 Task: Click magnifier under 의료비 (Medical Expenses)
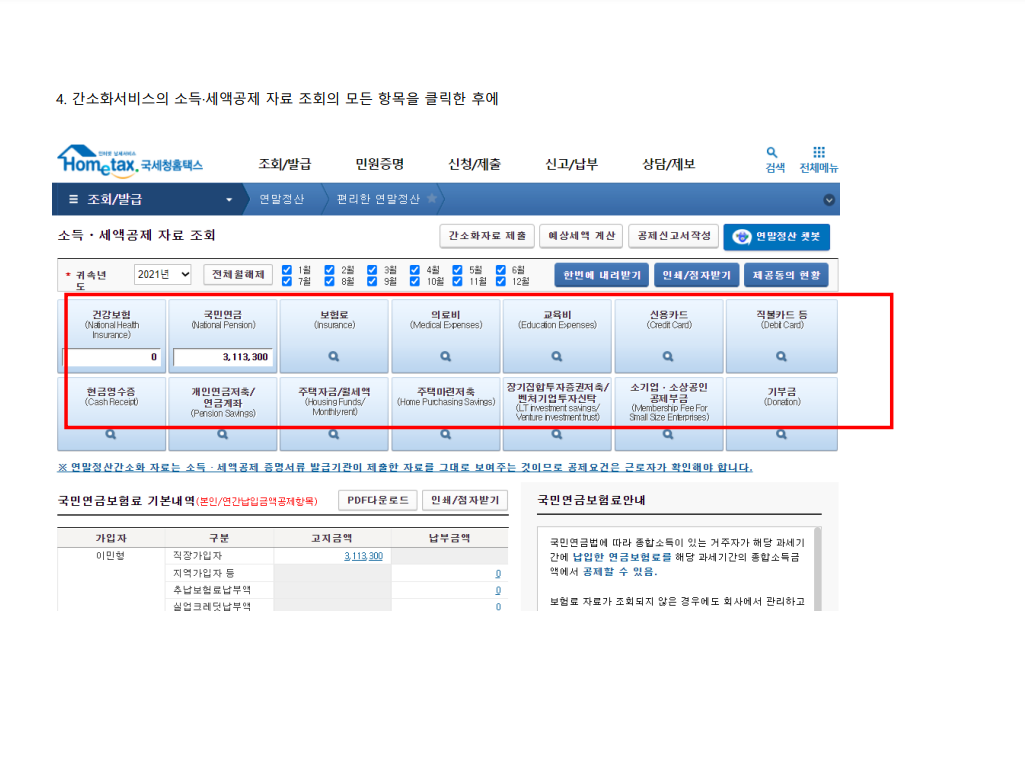[446, 356]
